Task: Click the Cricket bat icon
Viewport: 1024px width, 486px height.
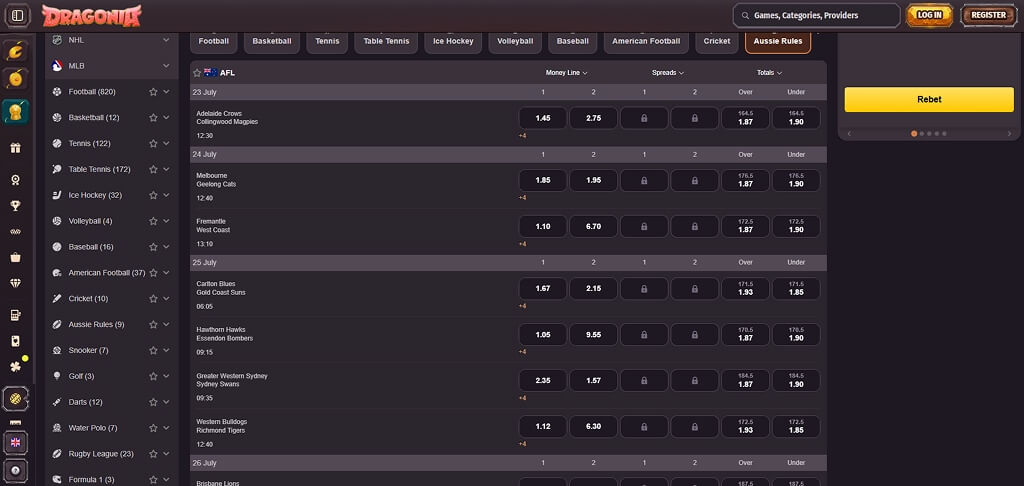Action: (57, 299)
